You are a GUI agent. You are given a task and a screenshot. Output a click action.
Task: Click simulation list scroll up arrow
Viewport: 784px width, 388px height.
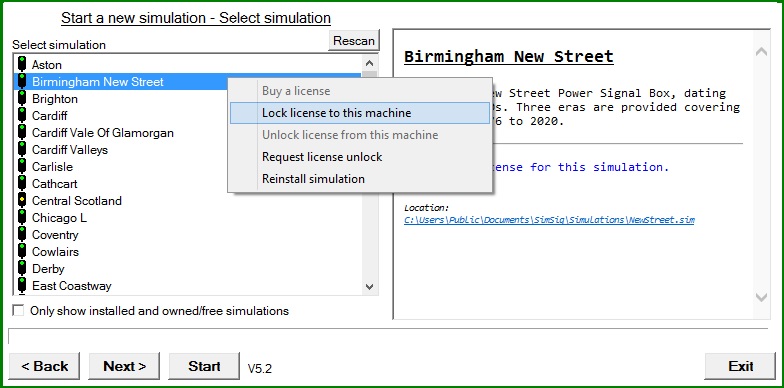(370, 63)
